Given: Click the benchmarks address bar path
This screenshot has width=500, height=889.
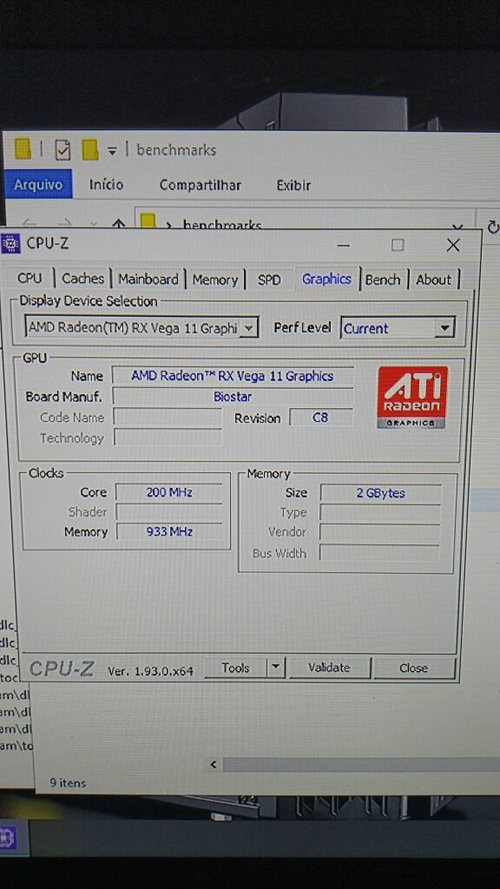Looking at the screenshot, I should pos(222,225).
